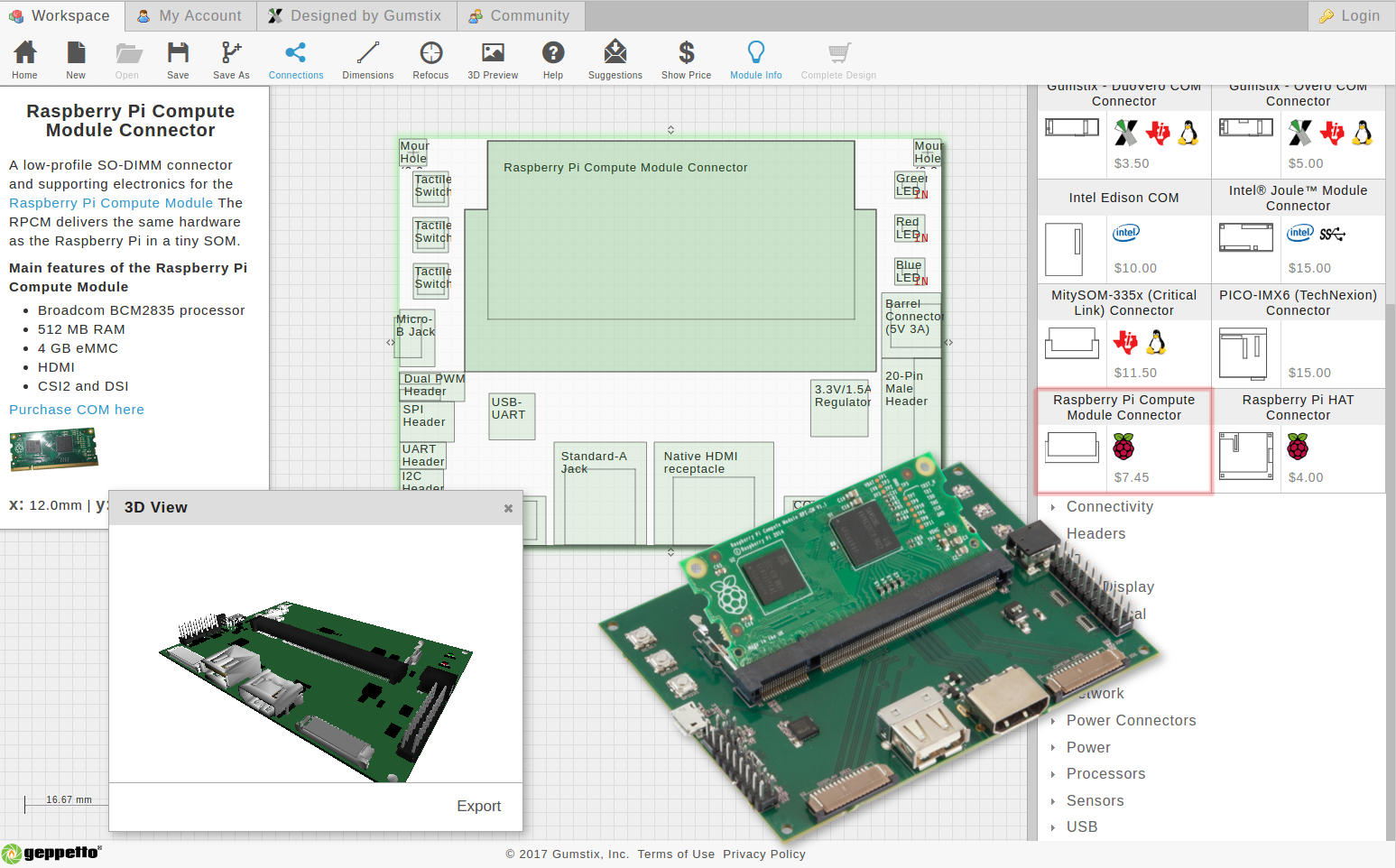This screenshot has width=1396, height=868.
Task: Click the Show Price dollar icon
Action: pyautogui.click(x=686, y=60)
